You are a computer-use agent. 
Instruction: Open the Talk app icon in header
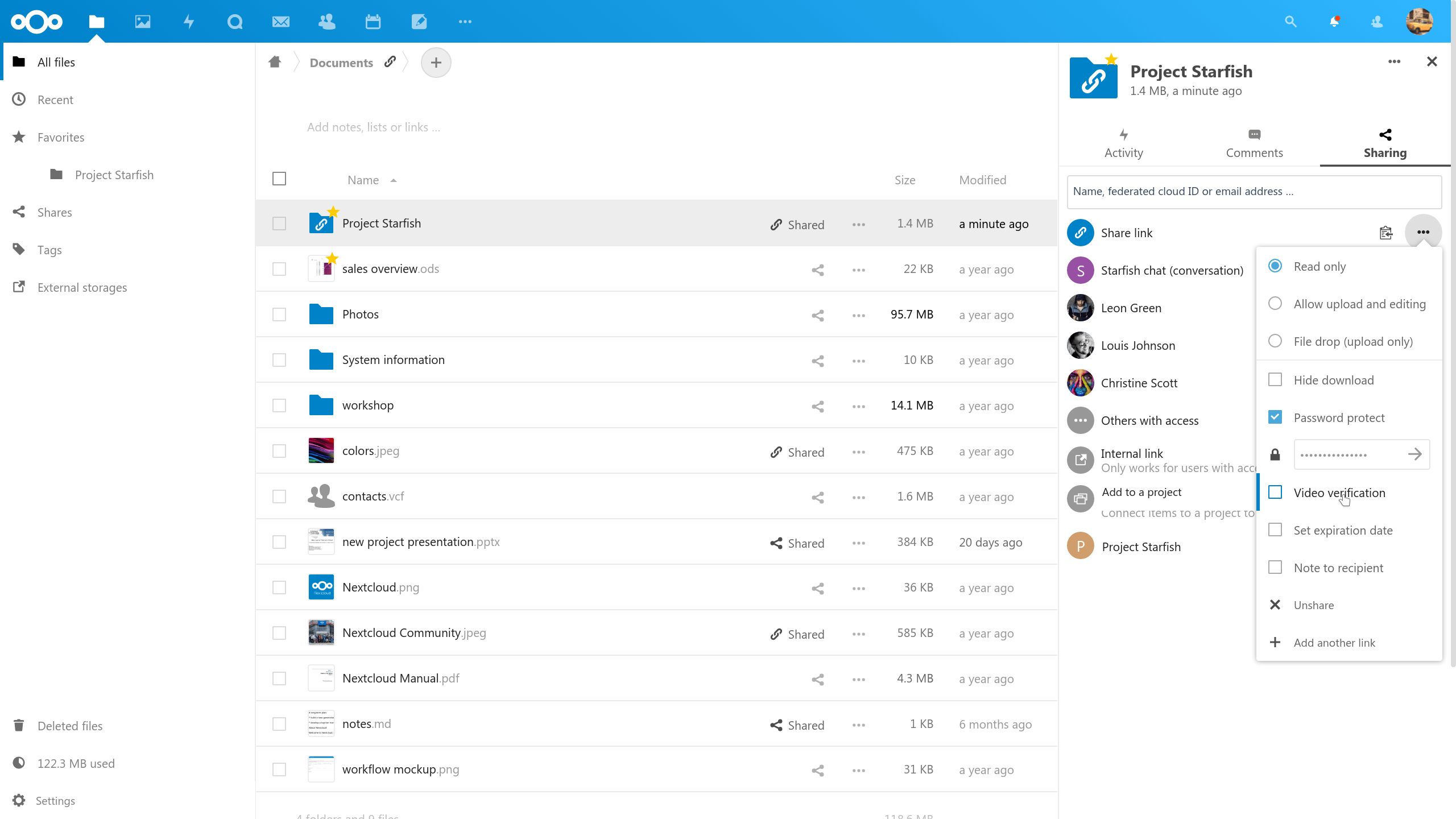coord(235,22)
